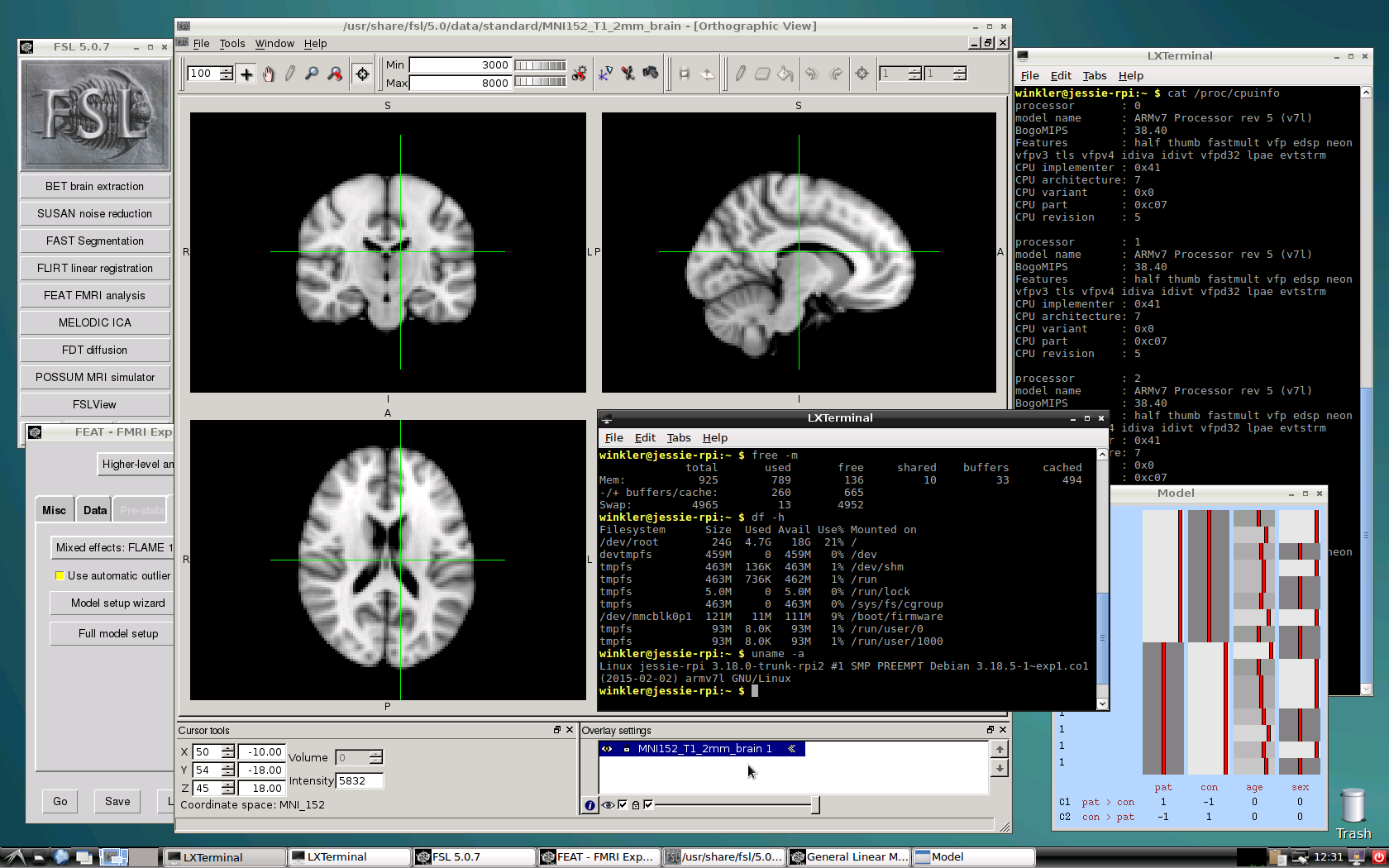The image size is (1389, 868).
Task: Click the Go button in FEAT
Action: [60, 801]
